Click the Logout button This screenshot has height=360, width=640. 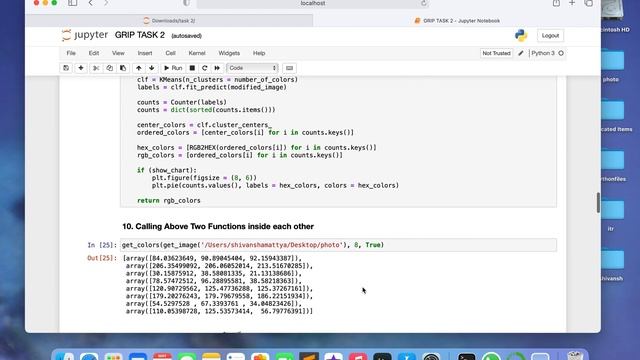(550, 36)
